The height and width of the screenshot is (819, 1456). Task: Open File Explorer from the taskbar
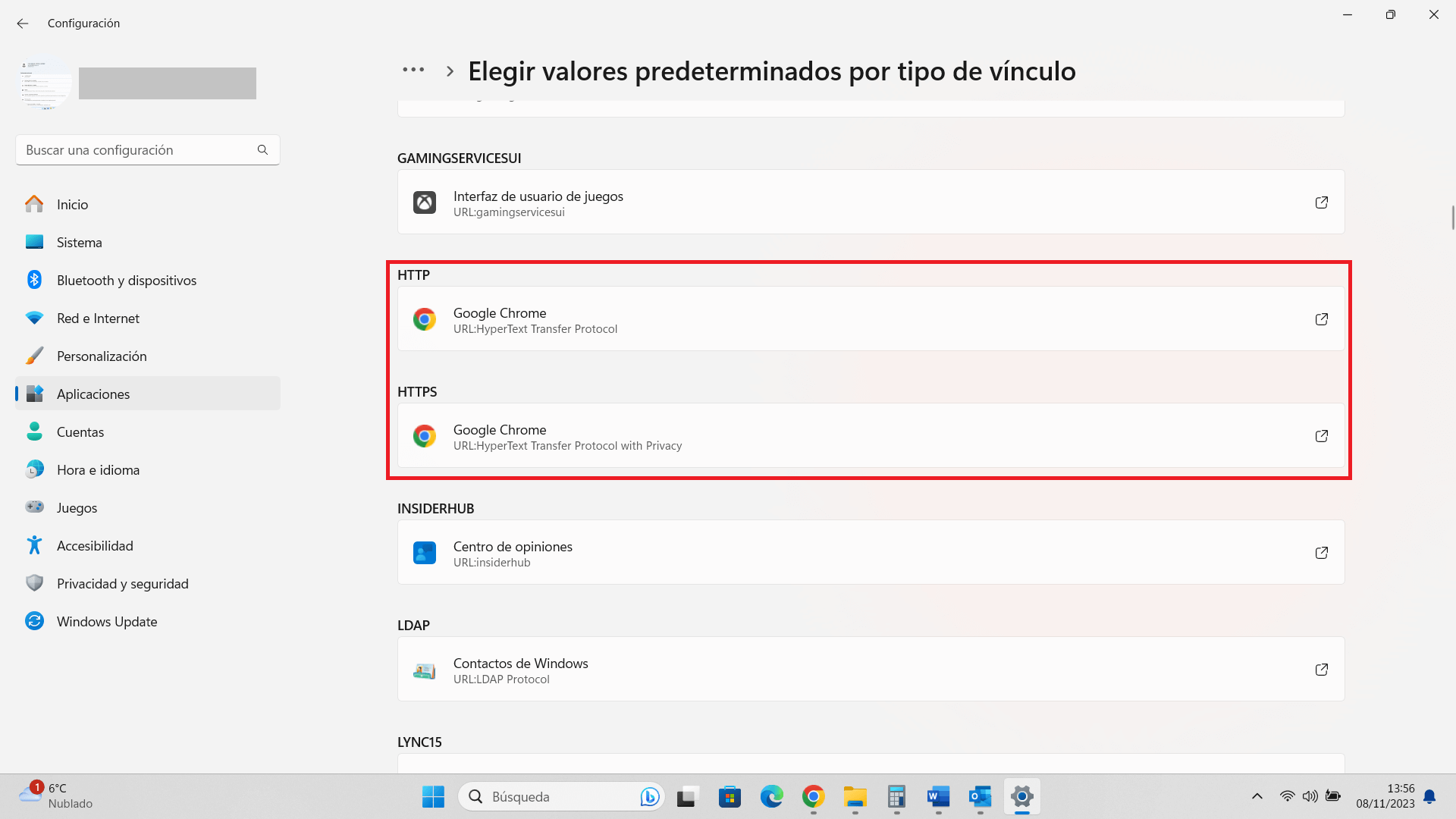(855, 797)
